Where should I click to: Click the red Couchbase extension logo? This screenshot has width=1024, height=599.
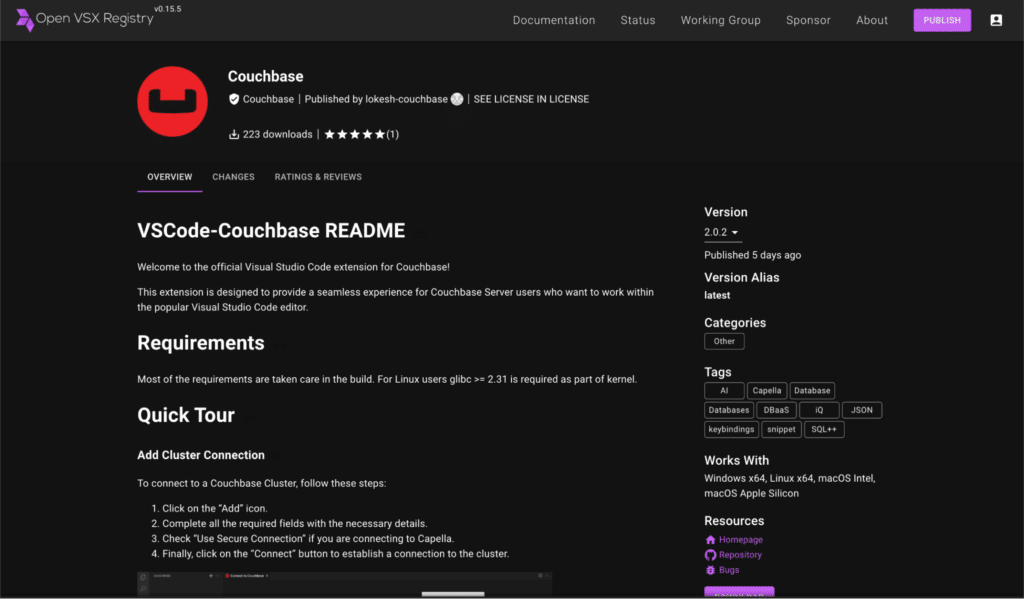pos(172,101)
